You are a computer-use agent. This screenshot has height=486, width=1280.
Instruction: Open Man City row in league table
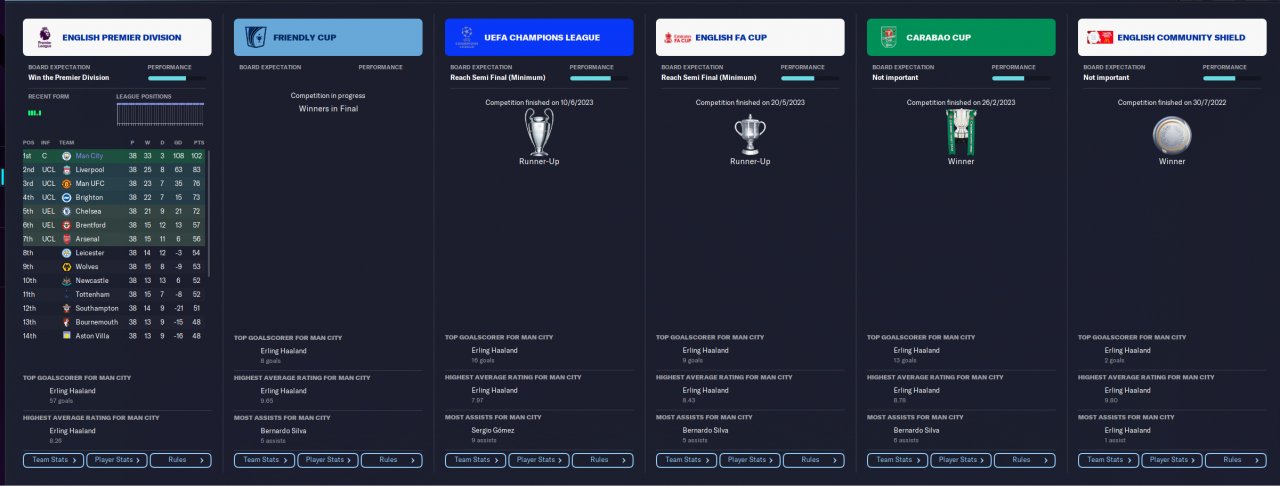click(114, 156)
